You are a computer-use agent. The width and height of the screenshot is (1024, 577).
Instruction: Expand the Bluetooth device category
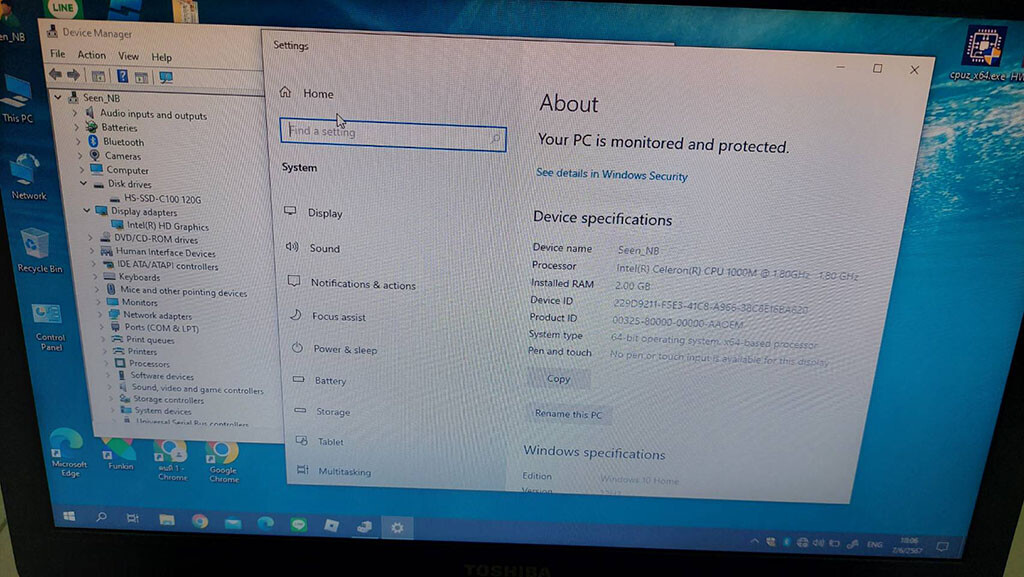pyautogui.click(x=79, y=142)
